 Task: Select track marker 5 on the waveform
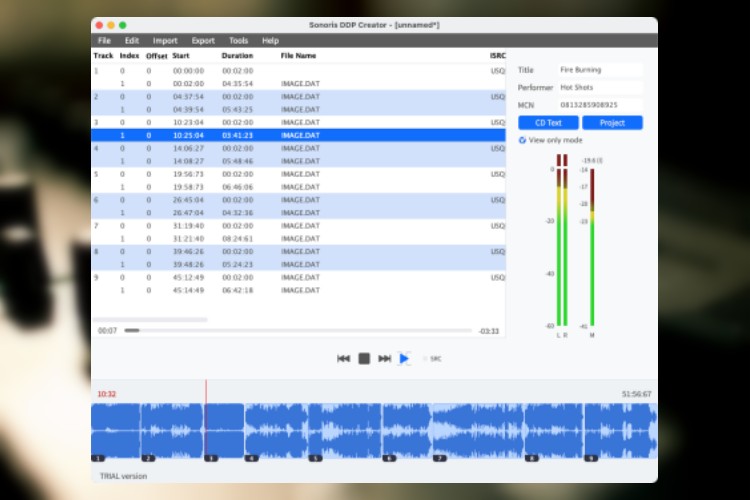[x=314, y=458]
